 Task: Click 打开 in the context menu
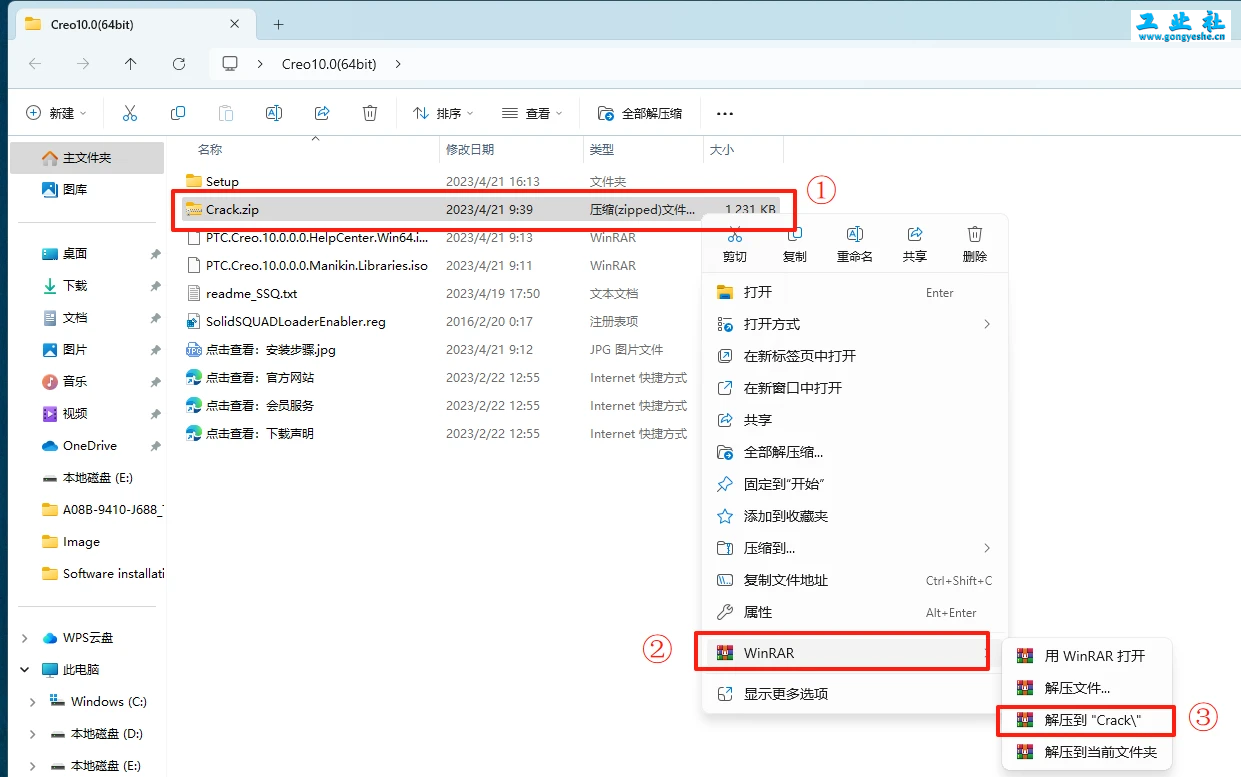[855, 292]
